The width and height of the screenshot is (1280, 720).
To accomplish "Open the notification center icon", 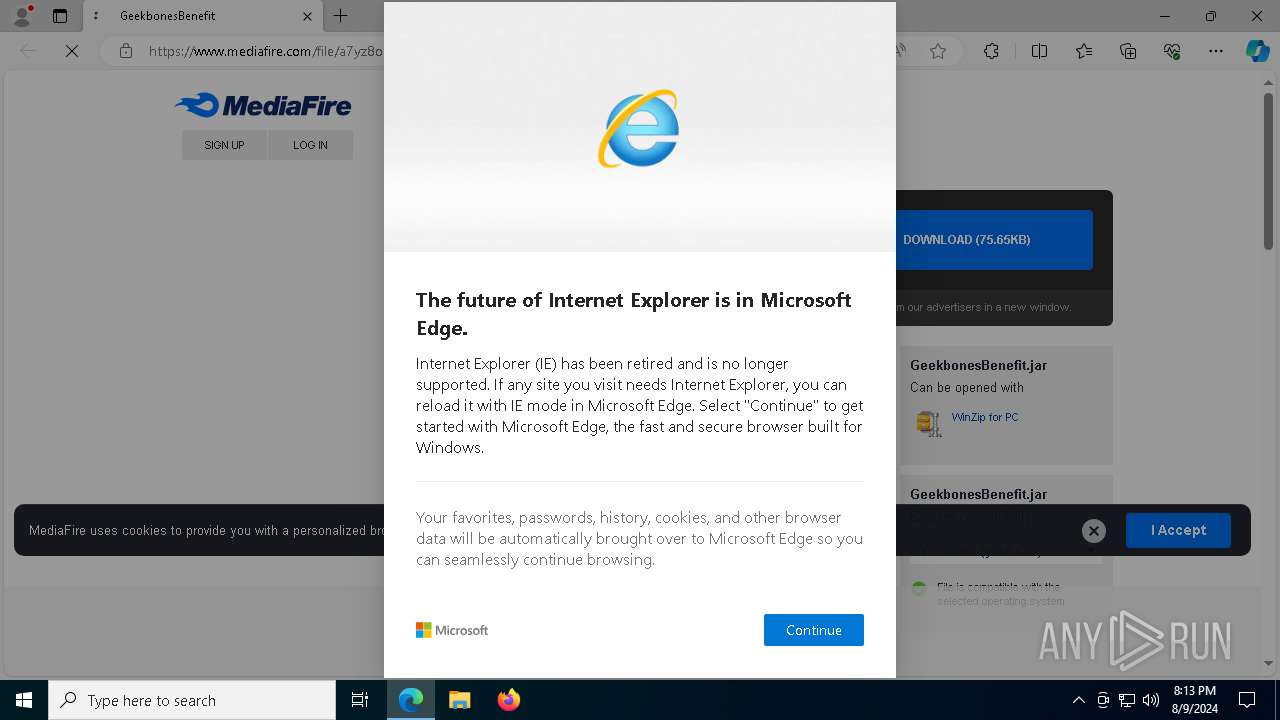I will tap(1247, 700).
